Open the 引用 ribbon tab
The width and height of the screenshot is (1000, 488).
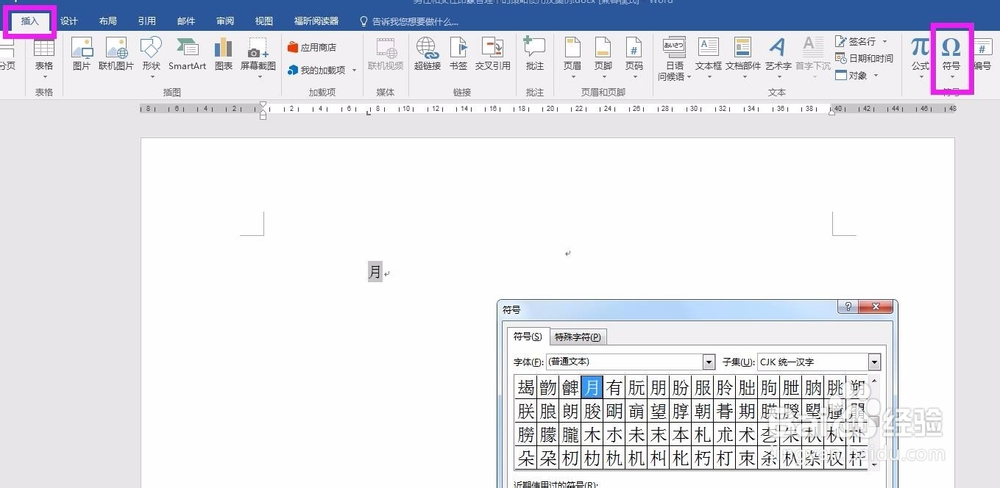(147, 21)
